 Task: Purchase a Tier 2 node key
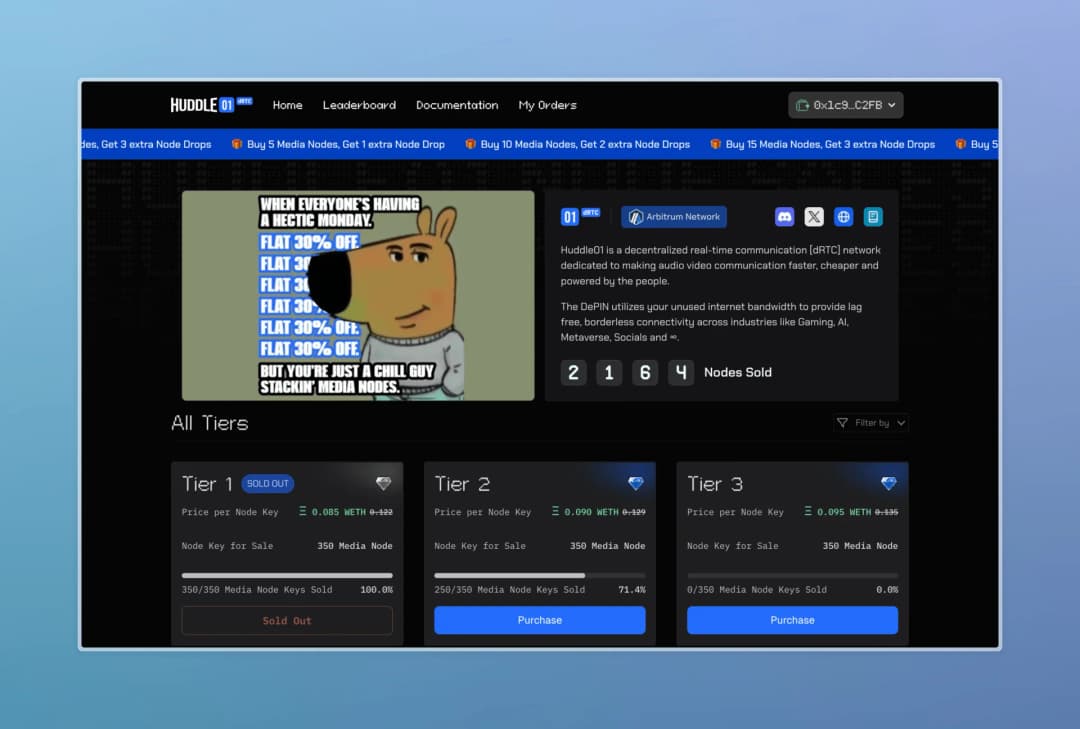pyautogui.click(x=539, y=620)
